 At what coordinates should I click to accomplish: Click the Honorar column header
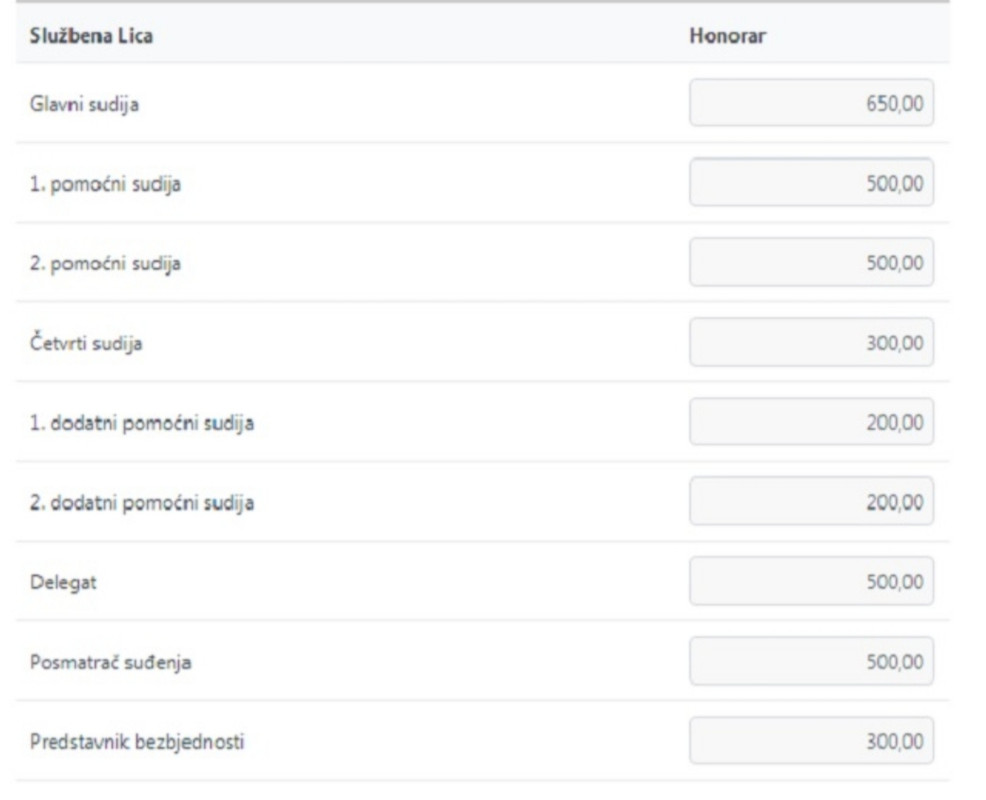728,36
